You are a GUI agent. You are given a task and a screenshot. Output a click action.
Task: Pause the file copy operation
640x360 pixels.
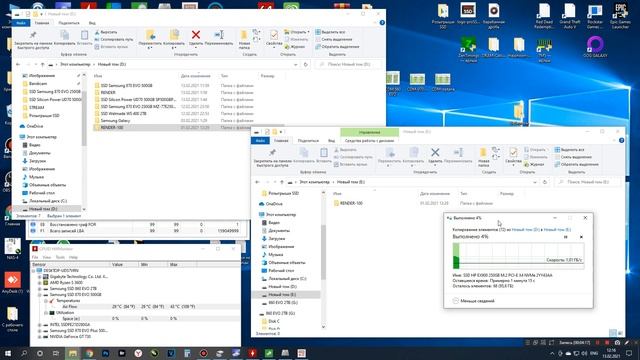tap(566, 237)
